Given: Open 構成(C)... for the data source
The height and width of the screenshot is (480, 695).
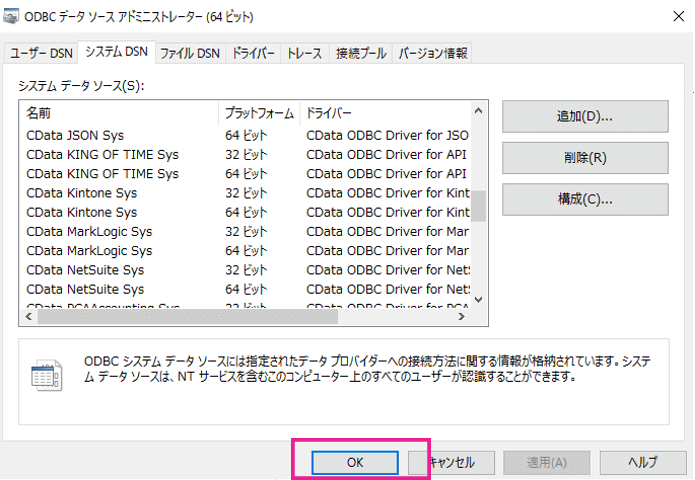Looking at the screenshot, I should tap(585, 199).
